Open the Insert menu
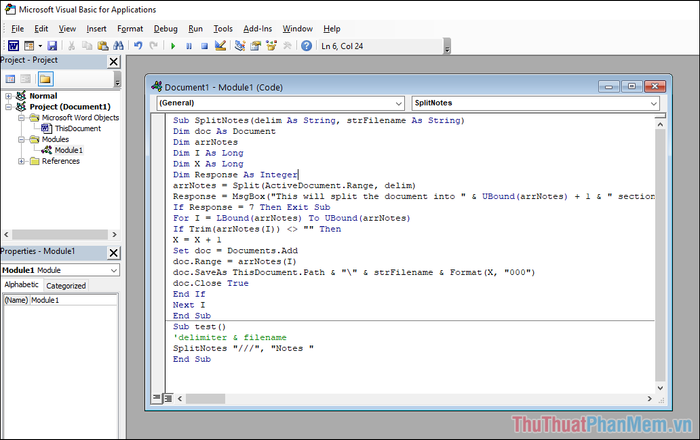The height and width of the screenshot is (440, 700). click(96, 29)
